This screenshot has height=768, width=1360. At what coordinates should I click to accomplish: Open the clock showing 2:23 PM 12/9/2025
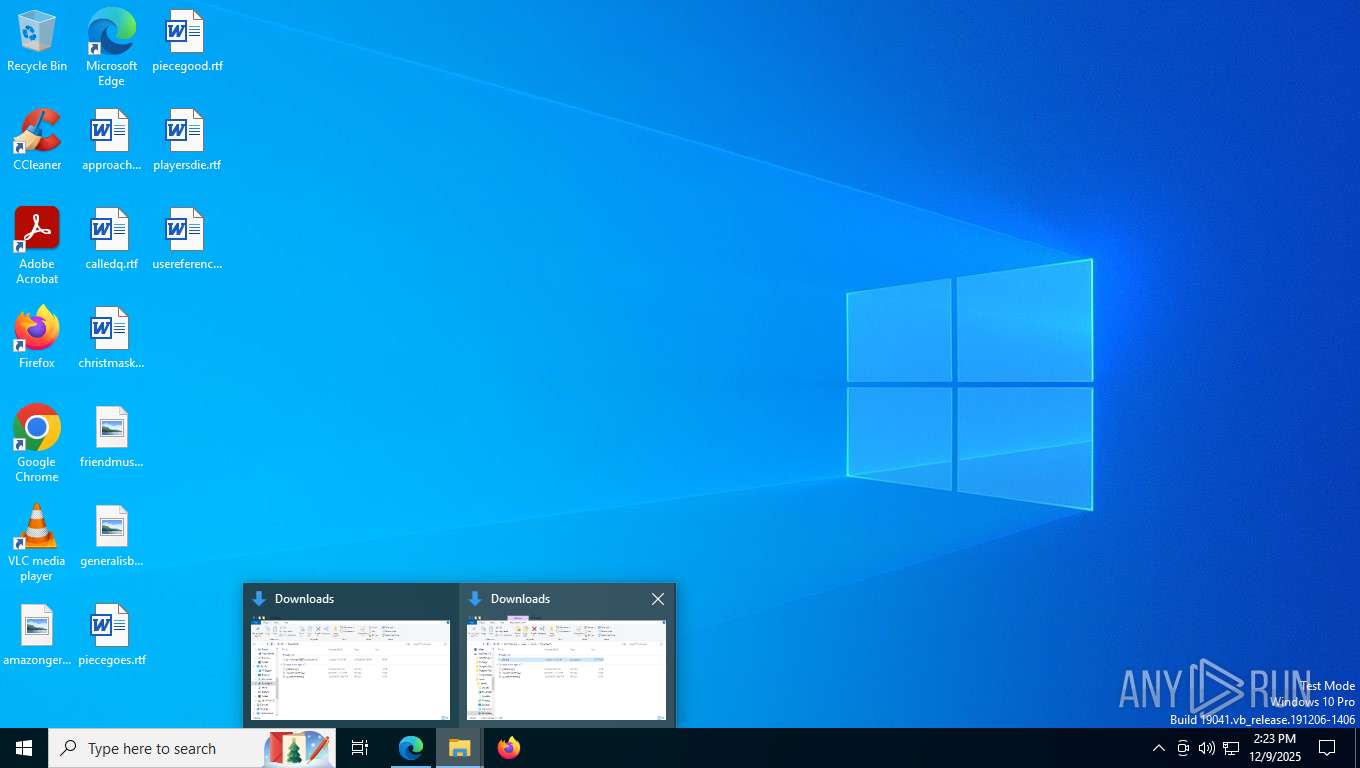pos(1274,748)
